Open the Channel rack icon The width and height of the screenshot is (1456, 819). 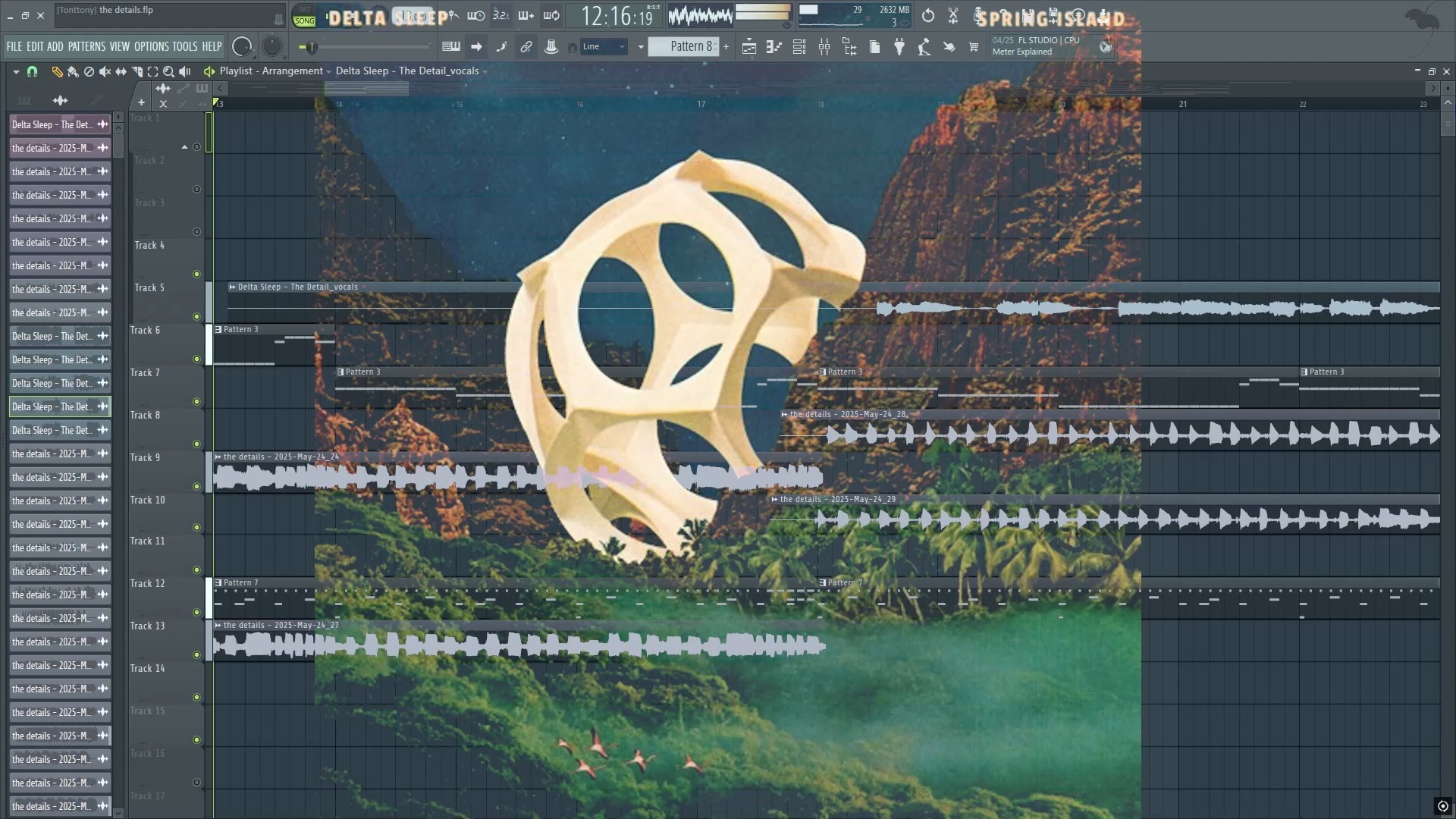click(799, 47)
